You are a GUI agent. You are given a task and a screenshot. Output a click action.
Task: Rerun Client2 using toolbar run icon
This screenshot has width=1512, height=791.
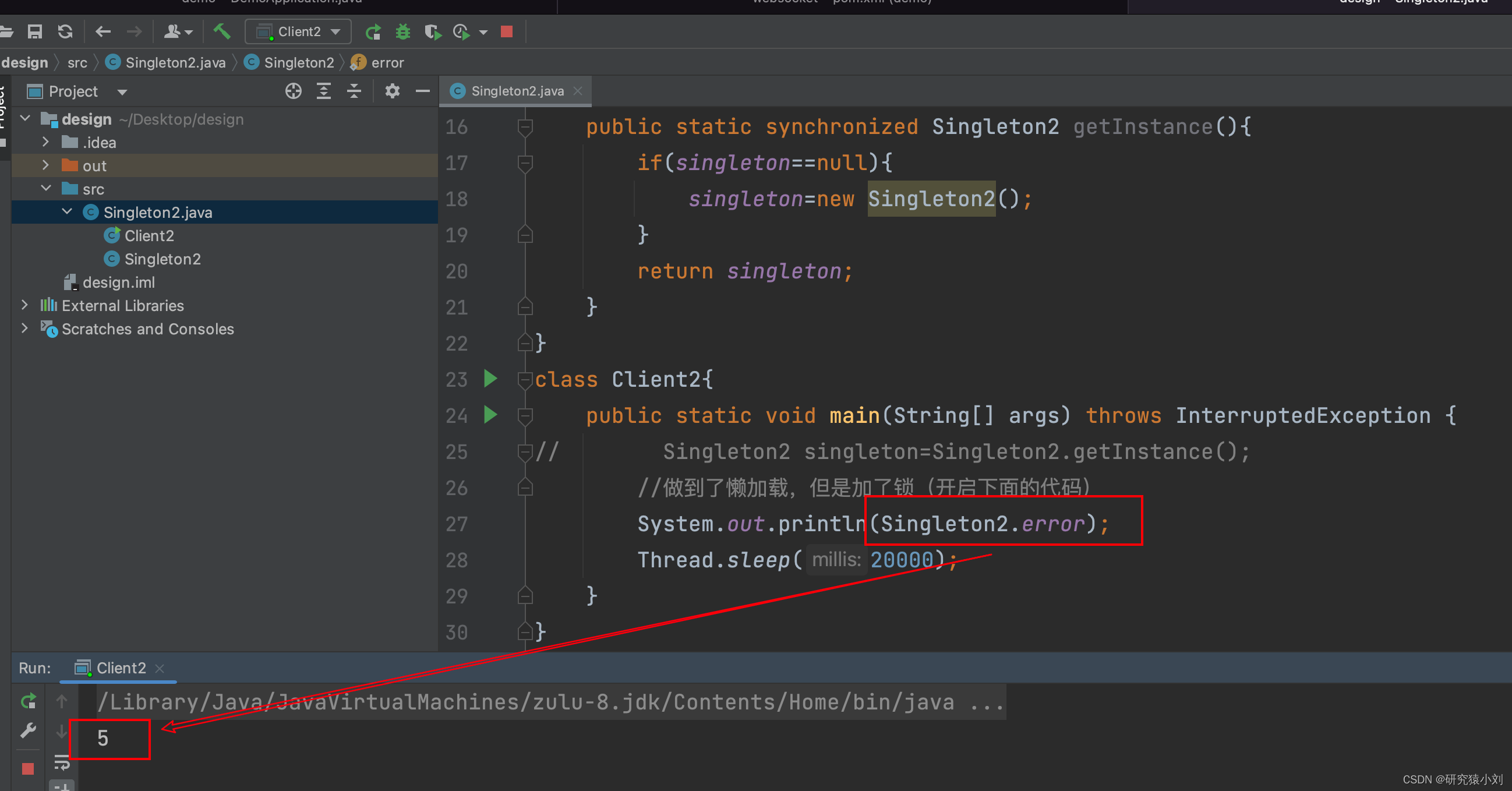(373, 31)
